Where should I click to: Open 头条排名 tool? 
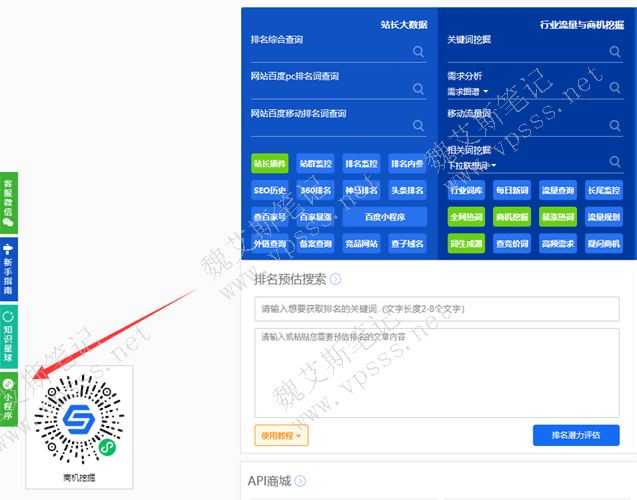pos(407,190)
